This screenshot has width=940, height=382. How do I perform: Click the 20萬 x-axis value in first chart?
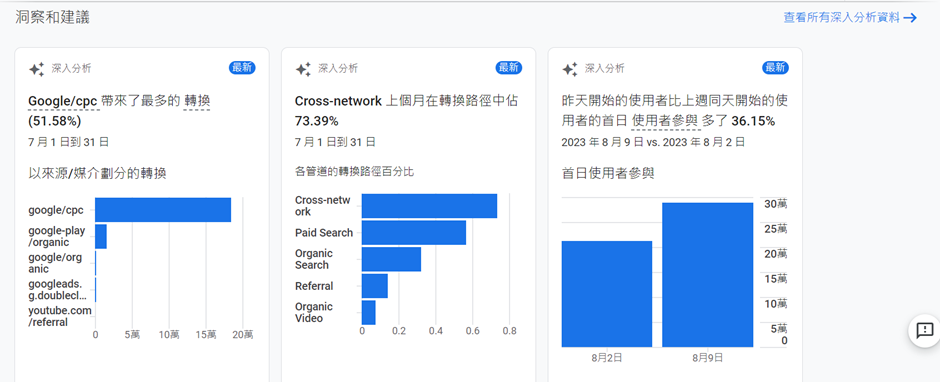pos(243,335)
